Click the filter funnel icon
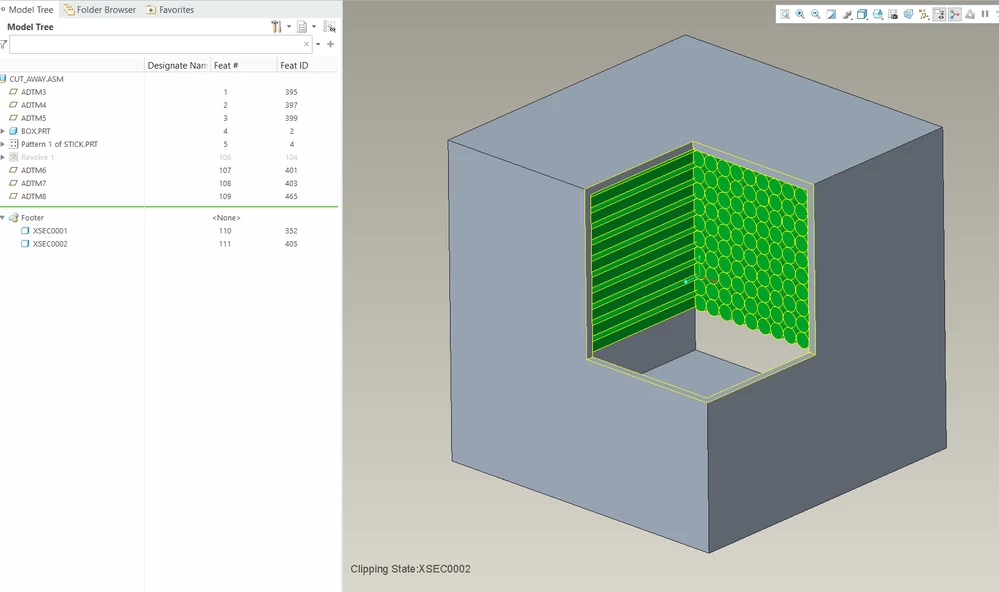Viewport: 999px width, 592px height. tap(4, 44)
